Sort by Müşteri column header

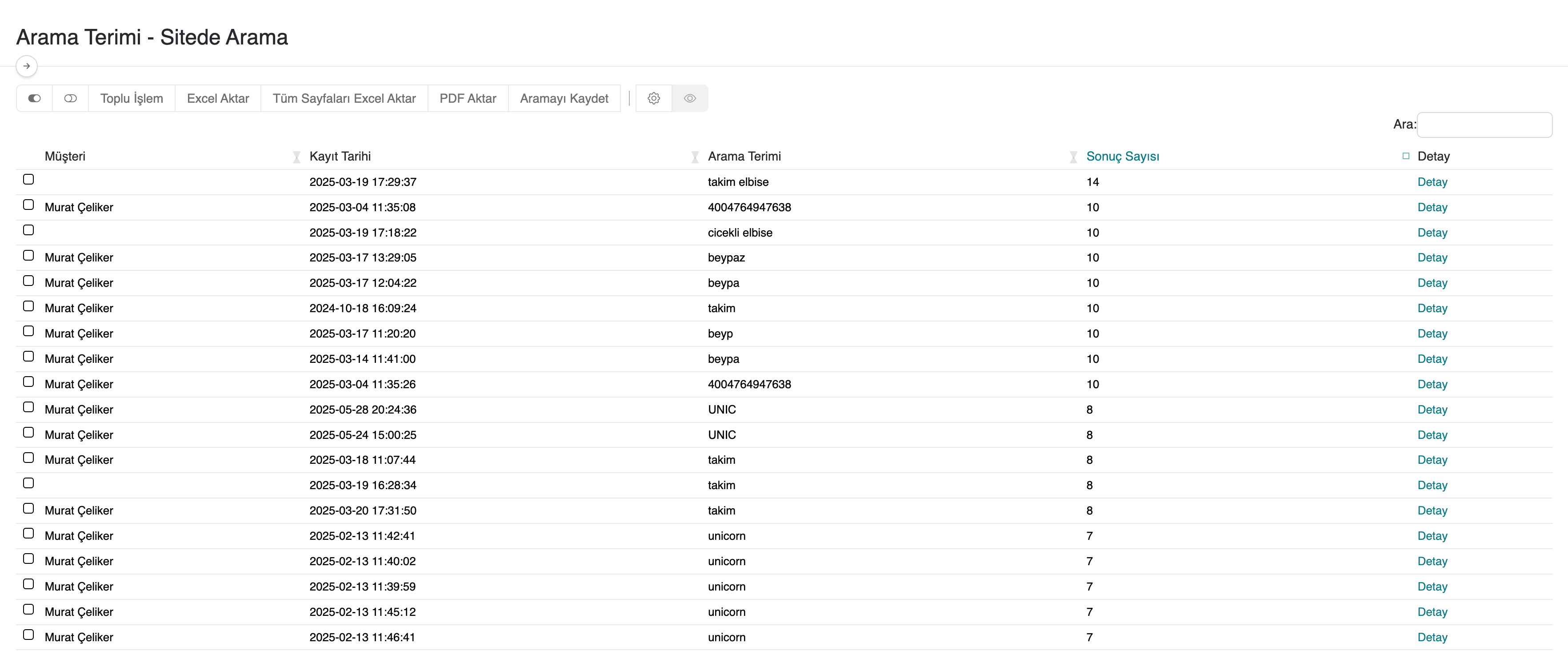point(65,157)
